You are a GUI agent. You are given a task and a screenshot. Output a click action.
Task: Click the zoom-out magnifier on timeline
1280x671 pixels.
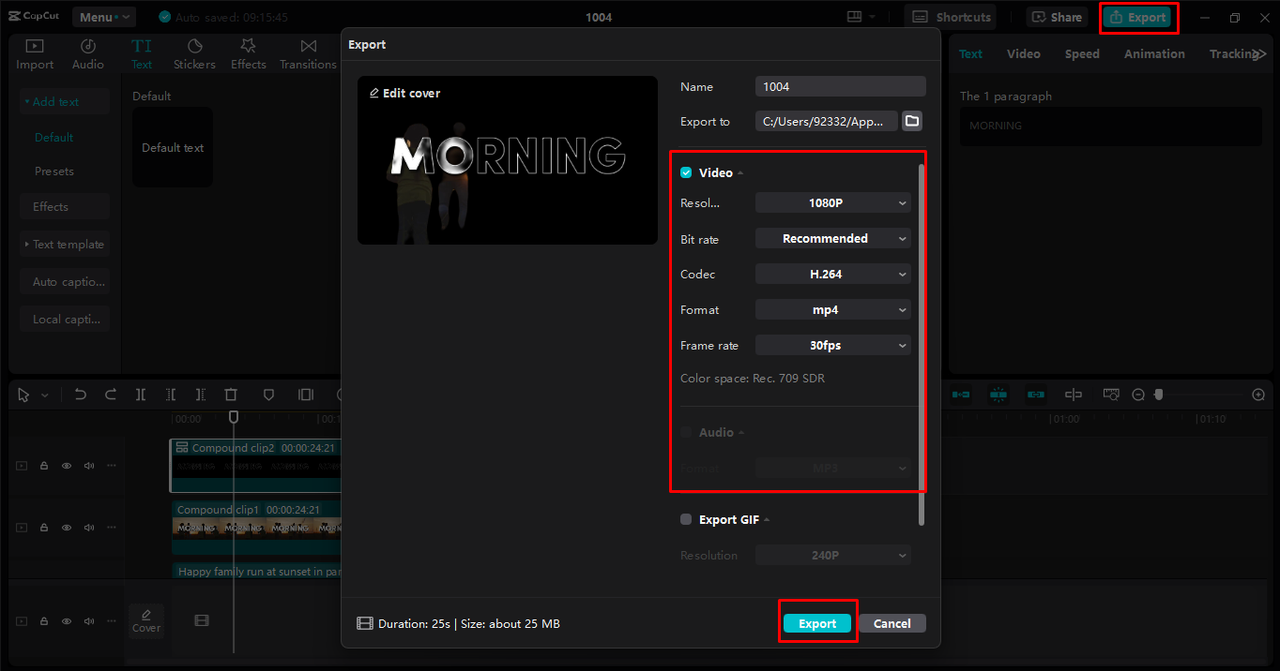[1138, 395]
